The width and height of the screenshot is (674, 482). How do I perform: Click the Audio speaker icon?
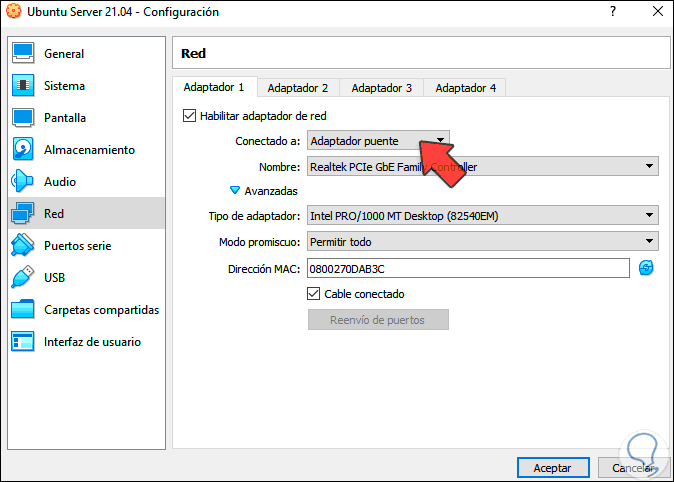click(x=22, y=181)
